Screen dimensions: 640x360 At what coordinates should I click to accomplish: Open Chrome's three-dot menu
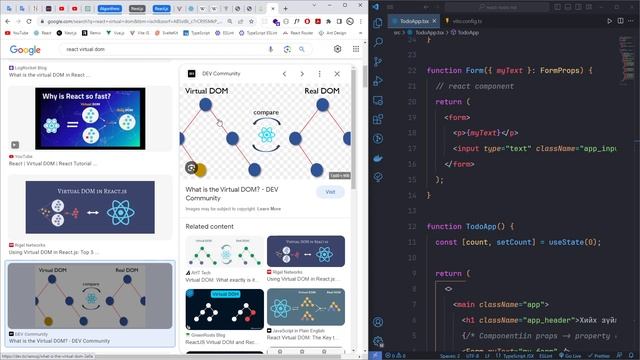click(x=360, y=21)
